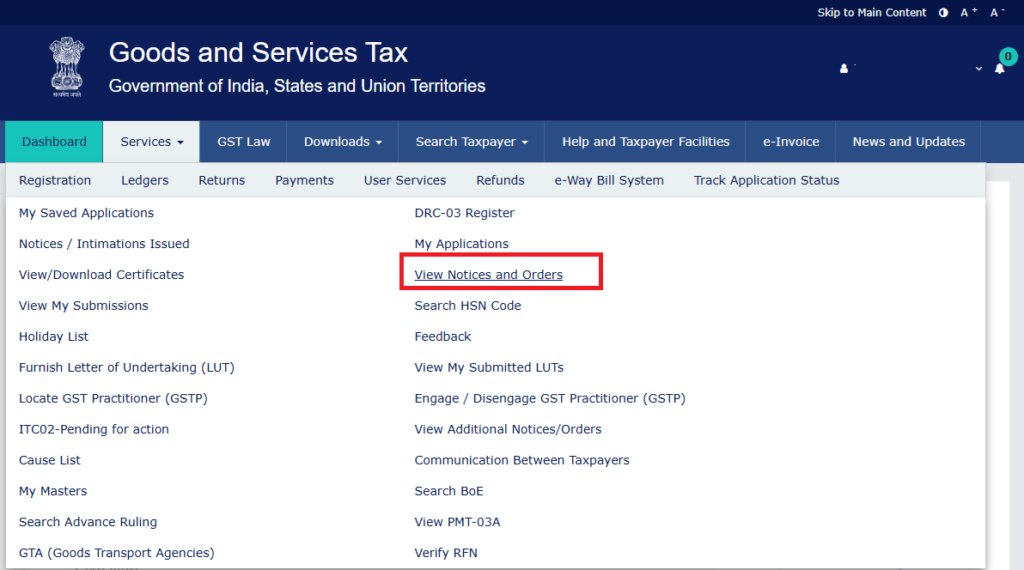Image resolution: width=1024 pixels, height=570 pixels.
Task: Expand the Search Taxpayer dropdown
Action: pos(471,142)
